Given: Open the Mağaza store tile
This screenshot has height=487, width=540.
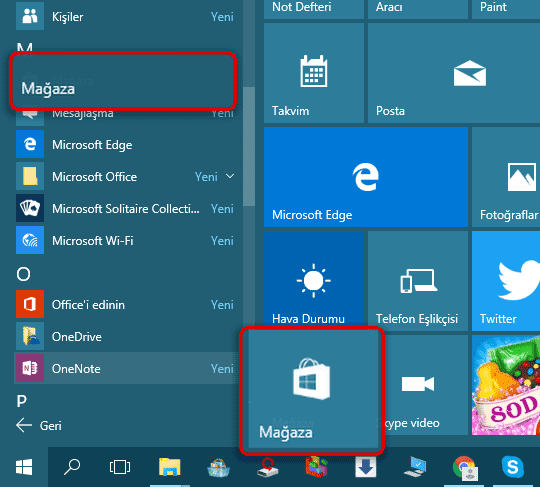Looking at the screenshot, I should (312, 390).
